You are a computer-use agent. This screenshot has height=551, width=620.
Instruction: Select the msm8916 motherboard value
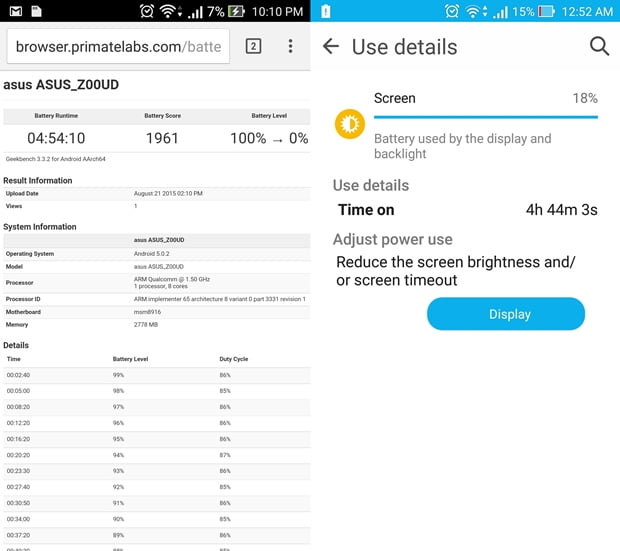click(x=147, y=312)
